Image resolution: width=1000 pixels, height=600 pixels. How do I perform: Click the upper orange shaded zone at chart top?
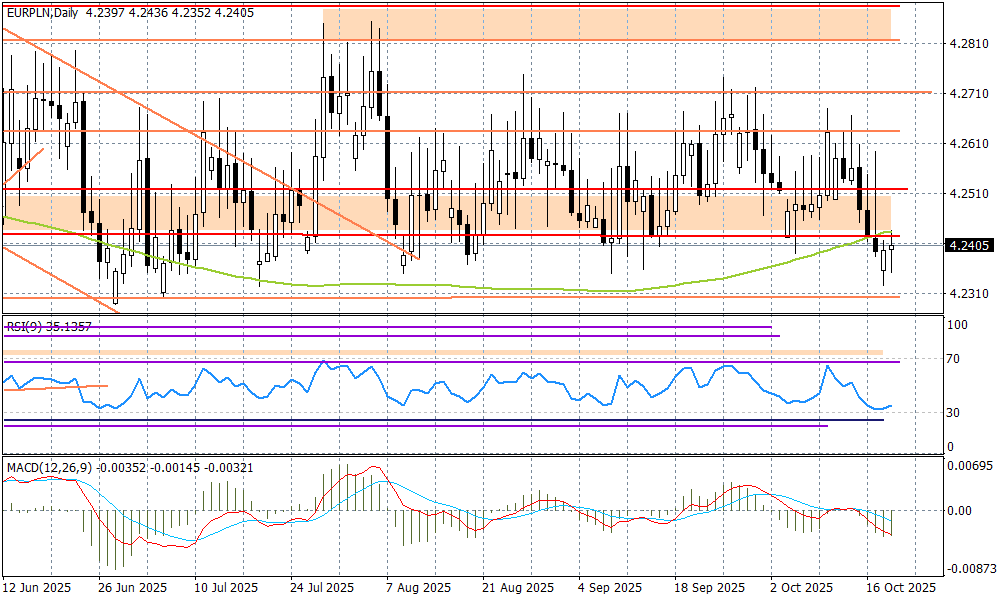600,22
